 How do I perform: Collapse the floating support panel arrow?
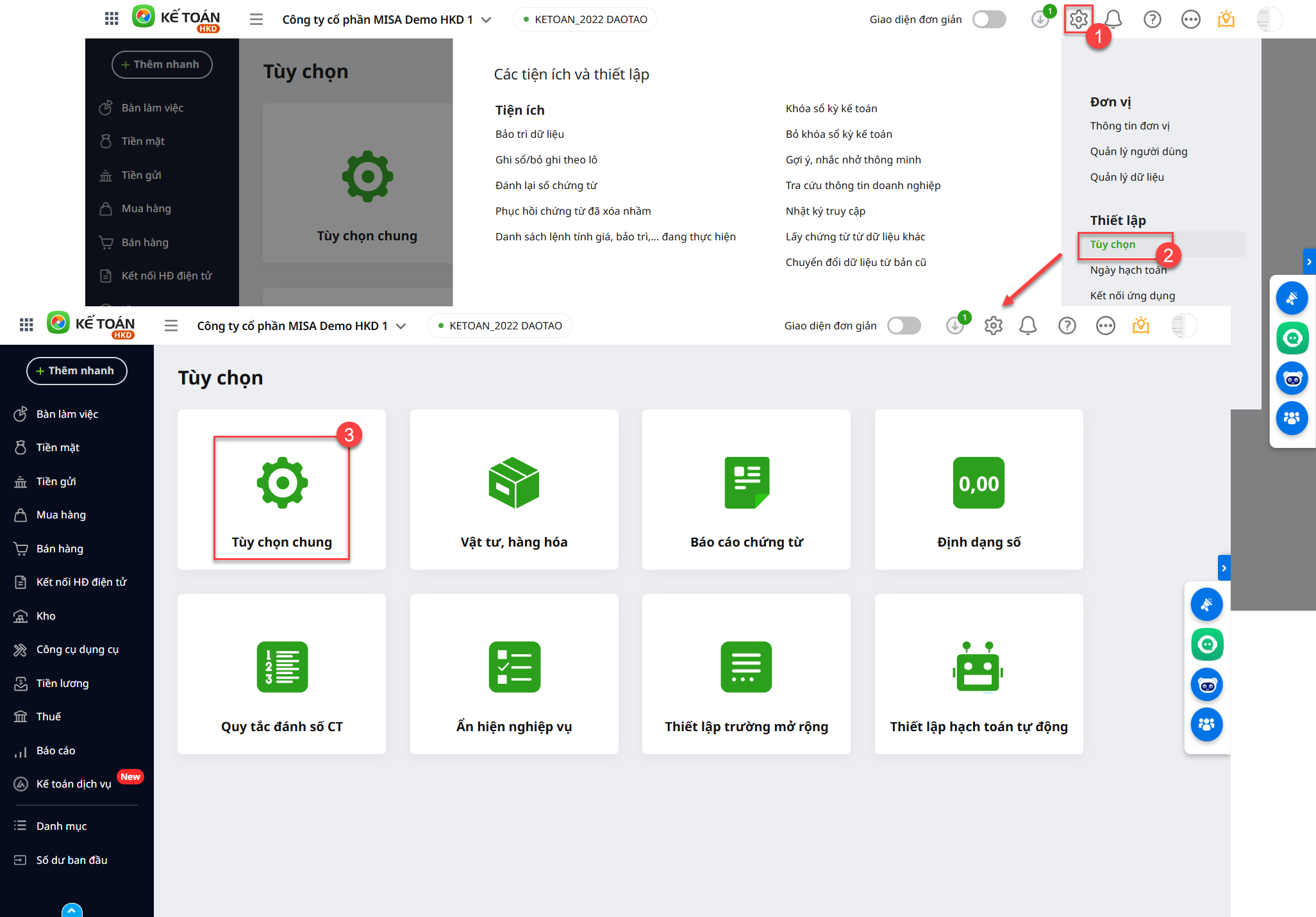tap(1224, 568)
